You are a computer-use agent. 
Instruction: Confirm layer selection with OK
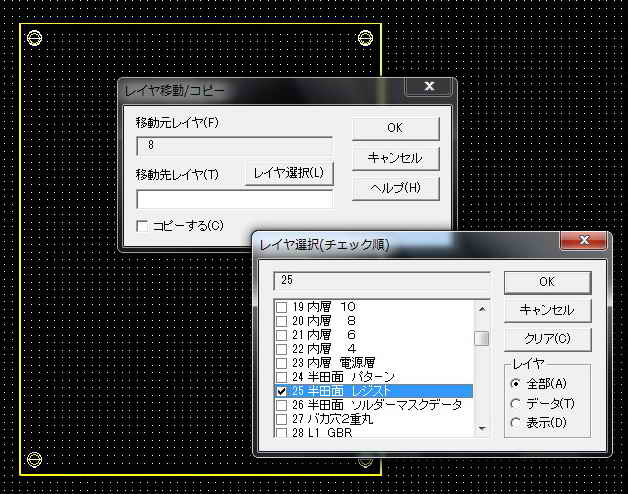[x=547, y=282]
